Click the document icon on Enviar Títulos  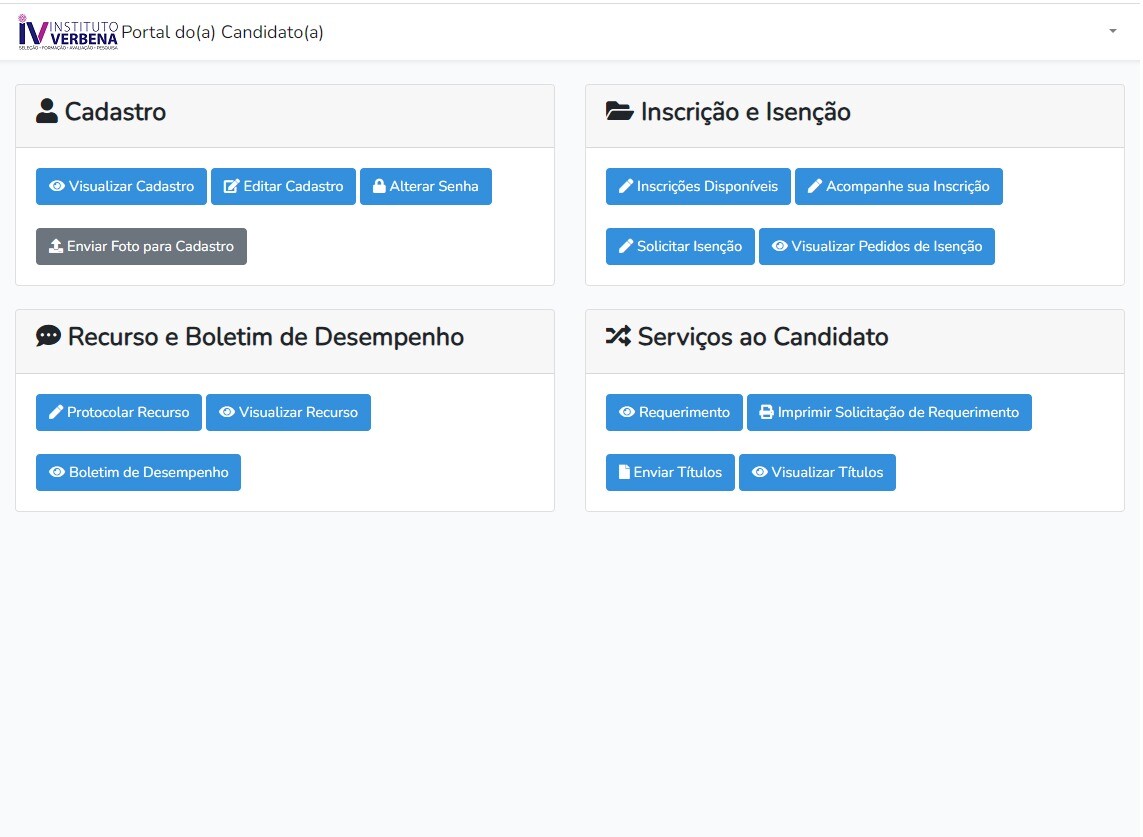click(x=624, y=472)
